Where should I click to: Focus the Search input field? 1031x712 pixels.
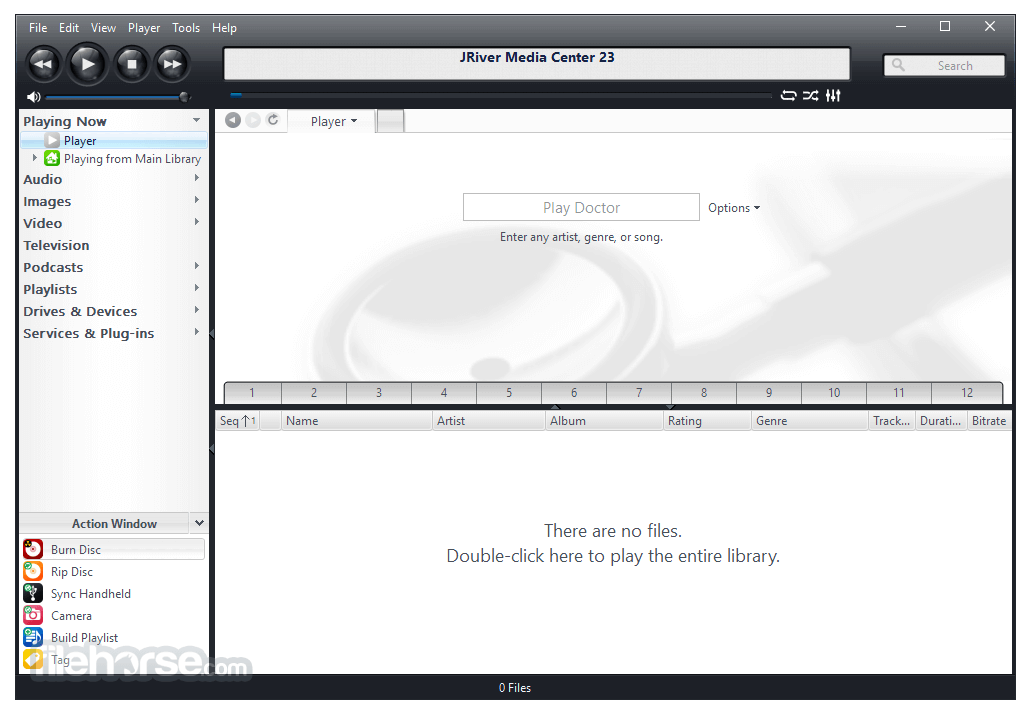[944, 65]
